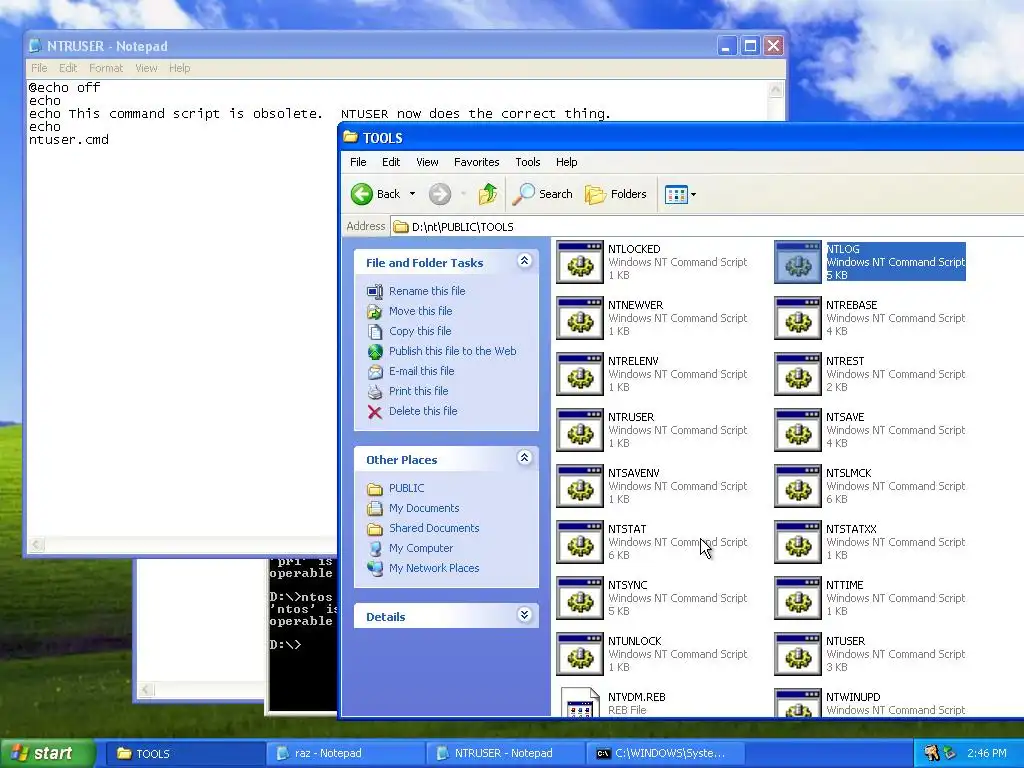Click the system tray clock
Viewport: 1024px width, 768px height.
point(987,754)
